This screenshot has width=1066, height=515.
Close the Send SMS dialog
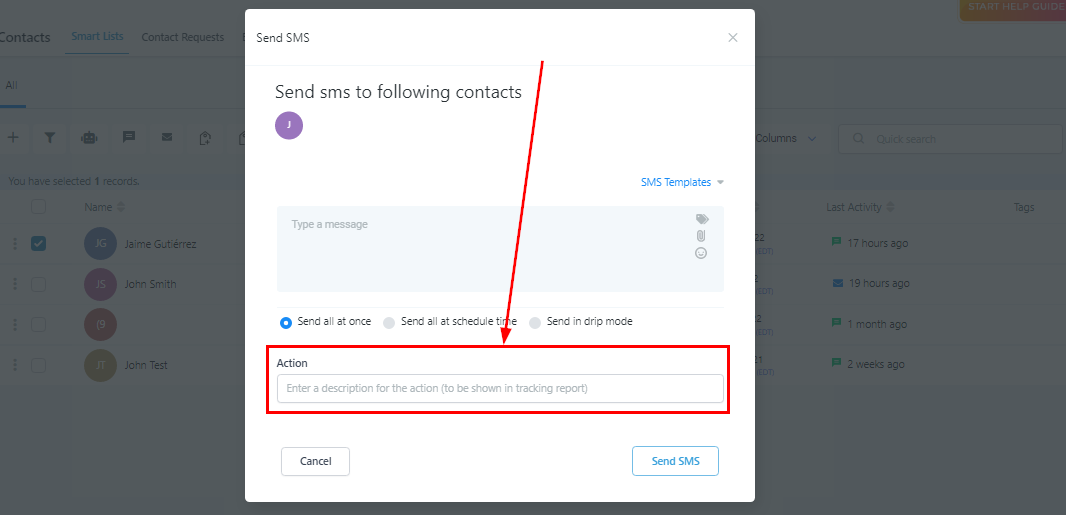point(733,38)
